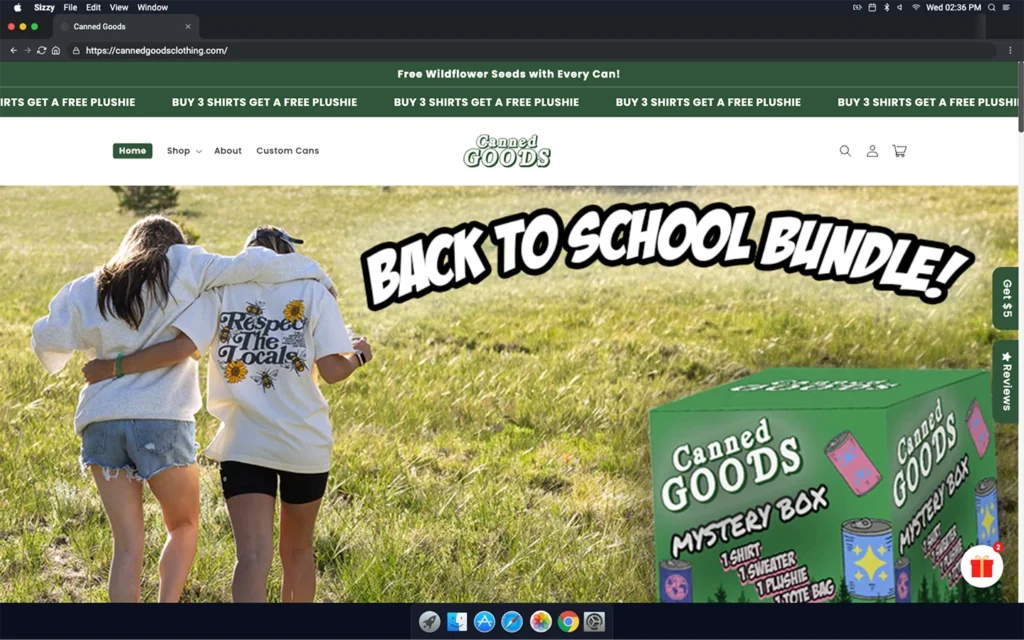The width and height of the screenshot is (1024, 640).
Task: Click the account login icon
Action: click(x=872, y=151)
